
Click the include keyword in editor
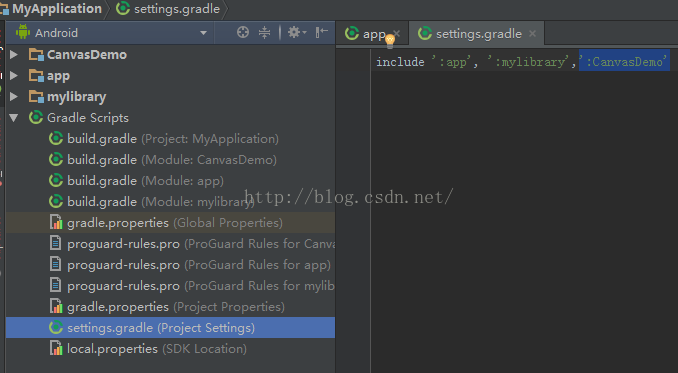(x=400, y=62)
